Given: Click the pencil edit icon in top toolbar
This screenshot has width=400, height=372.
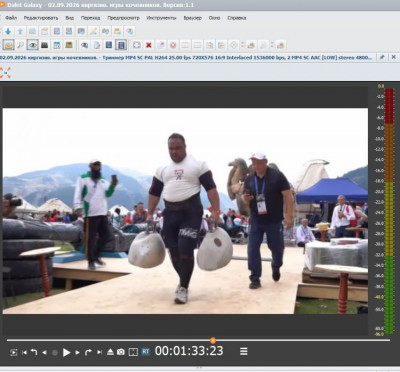Looking at the screenshot, I should [93, 31].
